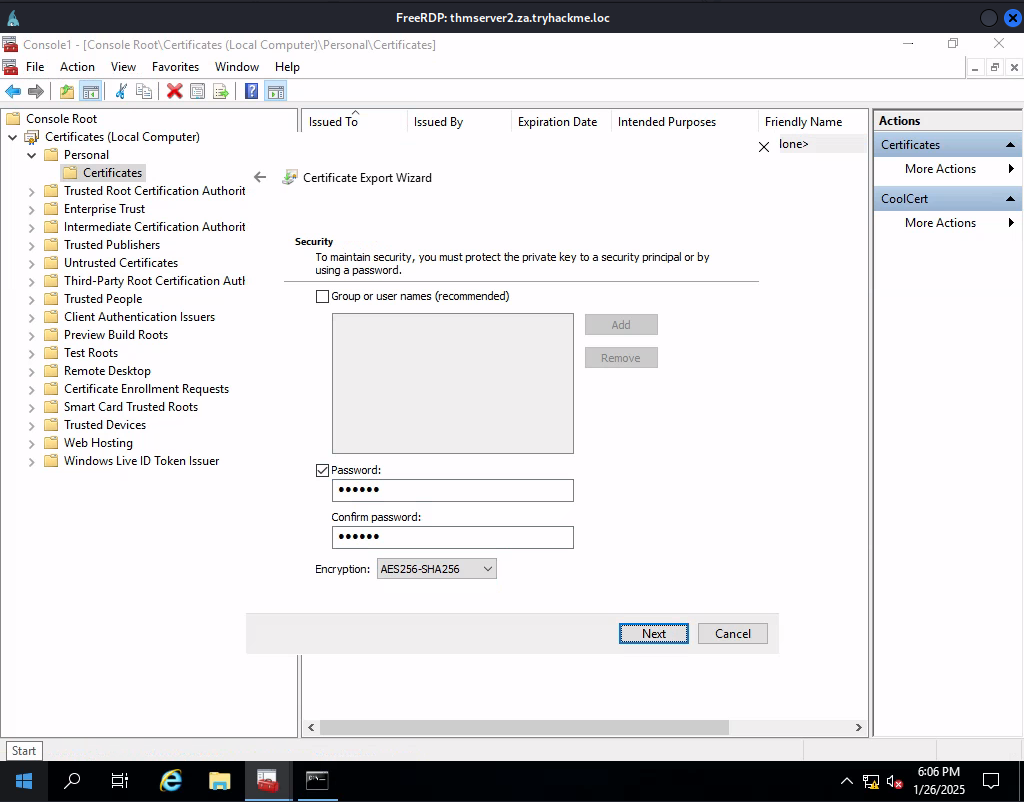Screen dimensions: 1024x802
Task: Open the Command Prompt taskbar icon
Action: click(317, 780)
